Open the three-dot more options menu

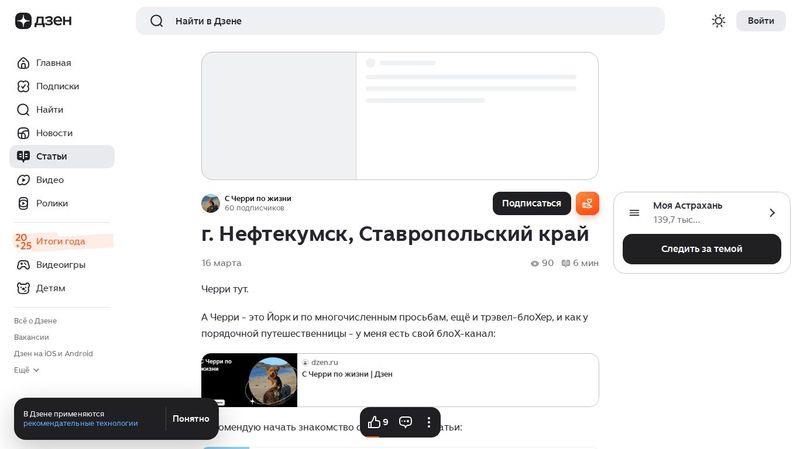[429, 422]
